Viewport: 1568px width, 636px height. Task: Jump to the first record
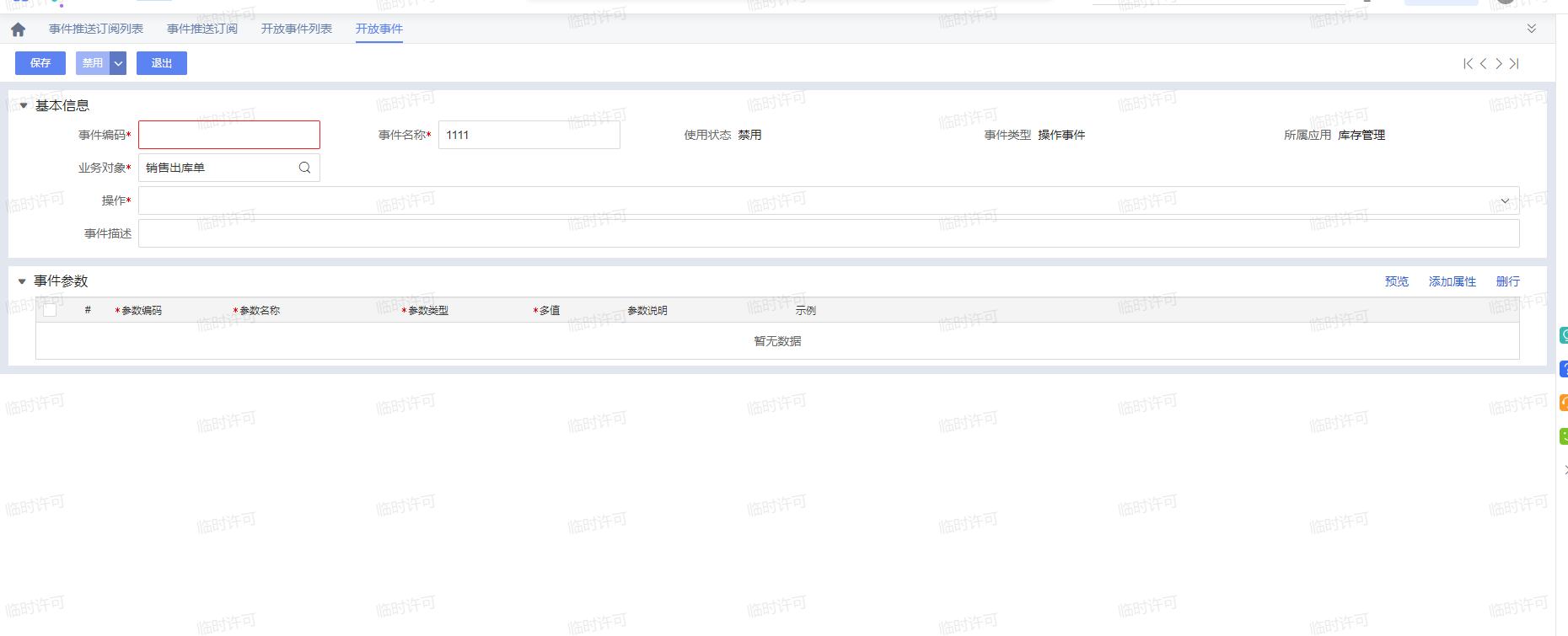tap(1469, 63)
